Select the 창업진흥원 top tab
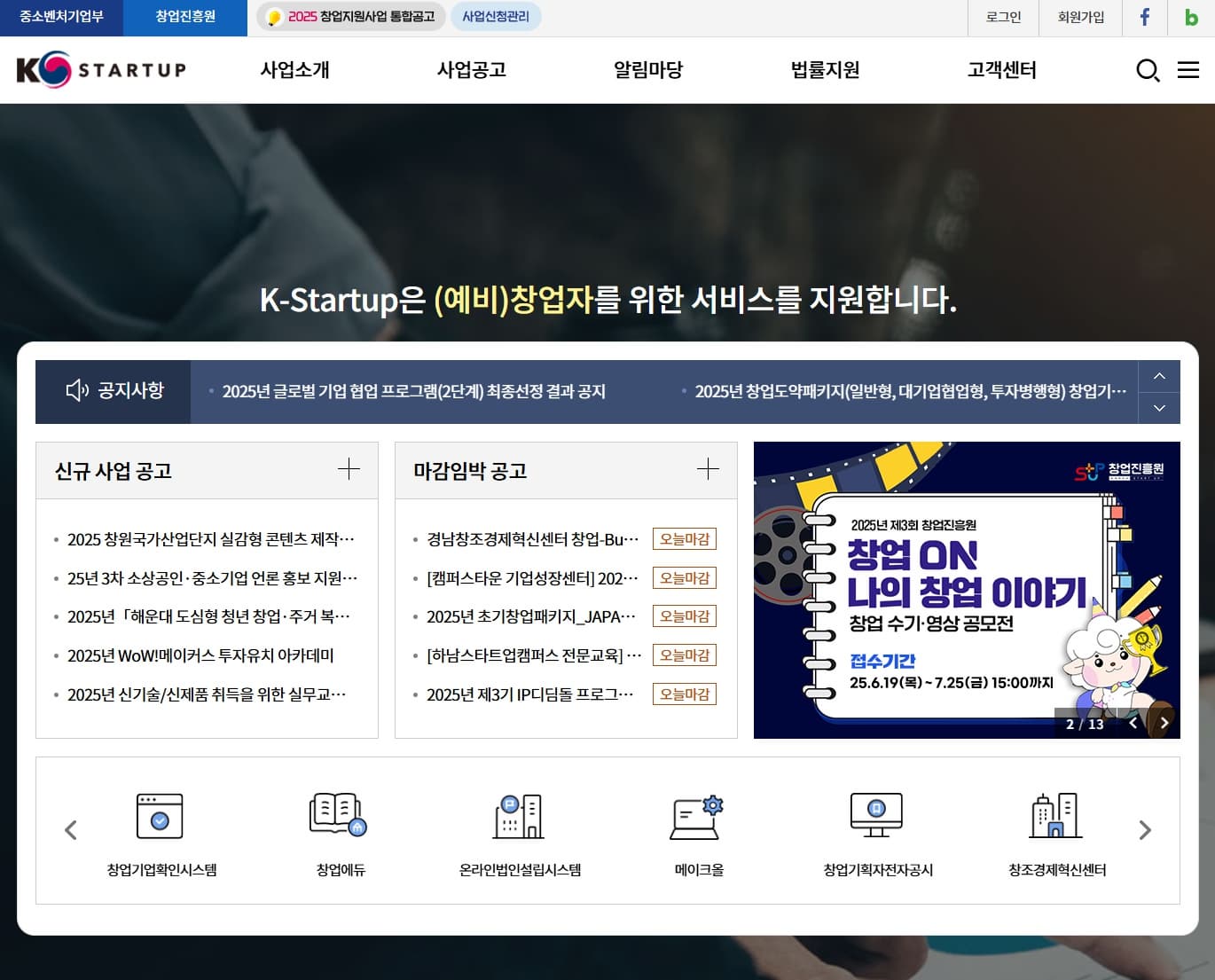 click(x=185, y=18)
